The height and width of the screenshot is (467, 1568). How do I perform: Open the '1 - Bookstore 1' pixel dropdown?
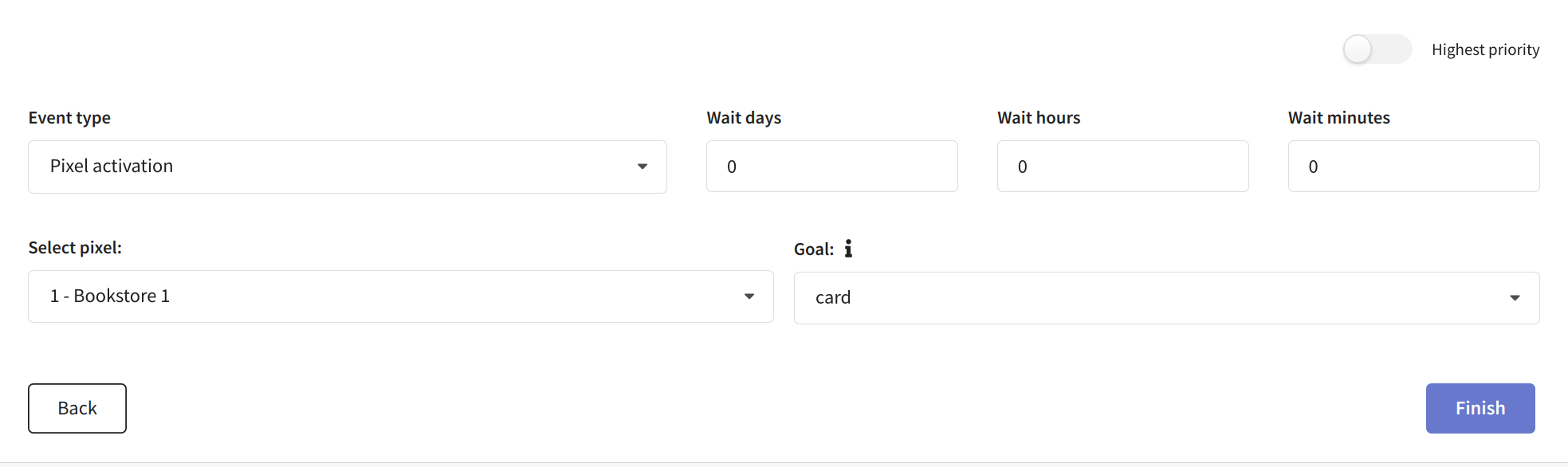(x=401, y=296)
